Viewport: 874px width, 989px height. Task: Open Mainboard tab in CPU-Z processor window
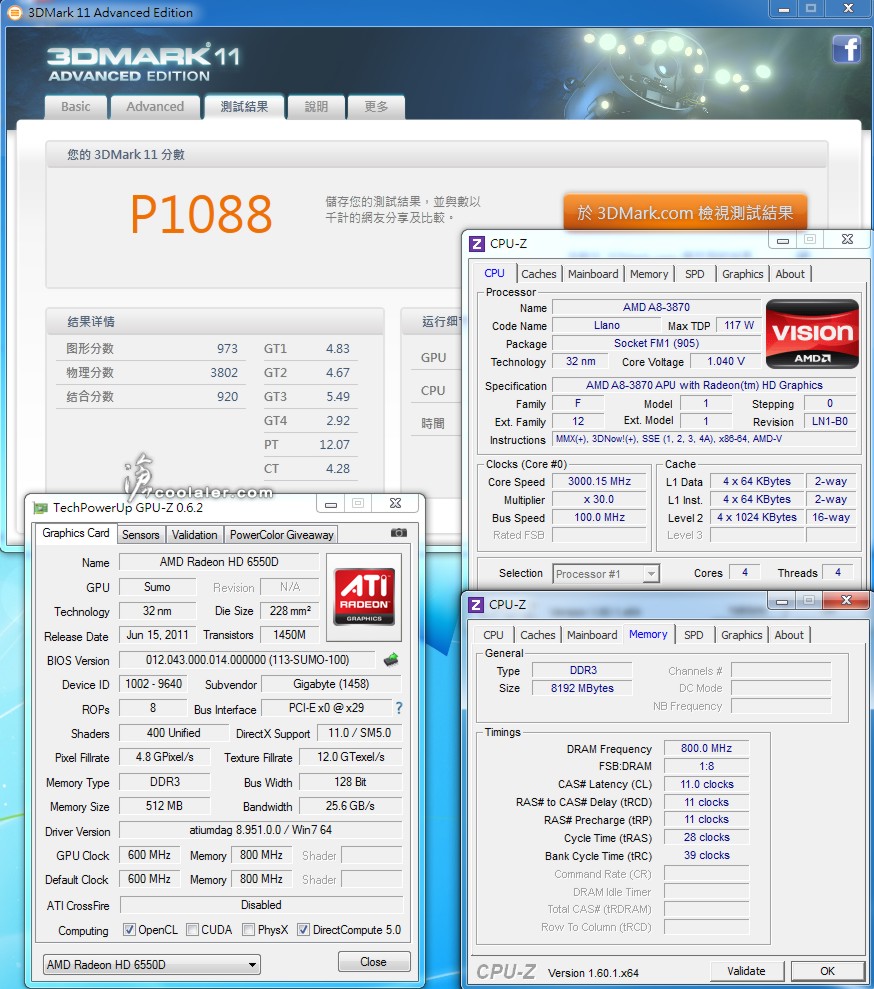click(593, 274)
